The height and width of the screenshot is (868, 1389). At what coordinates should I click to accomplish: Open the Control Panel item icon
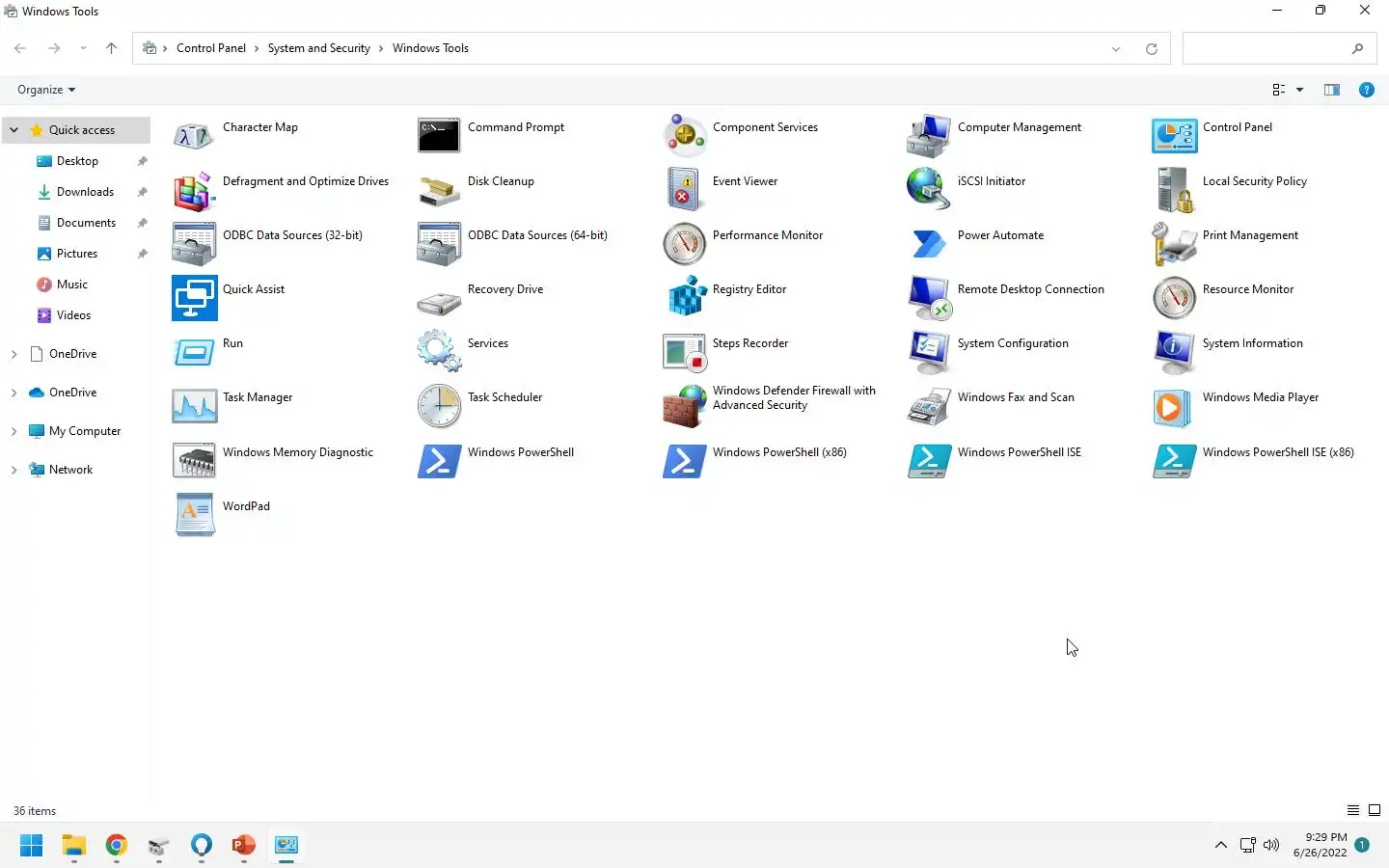coord(1174,136)
